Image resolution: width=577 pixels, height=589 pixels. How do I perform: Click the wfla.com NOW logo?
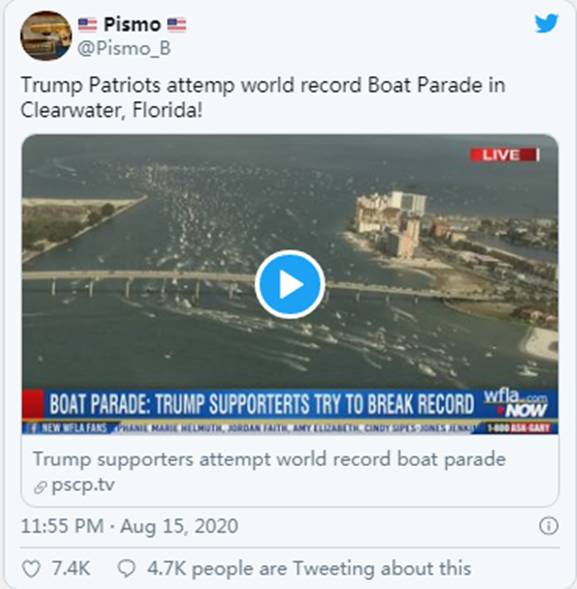(x=516, y=404)
